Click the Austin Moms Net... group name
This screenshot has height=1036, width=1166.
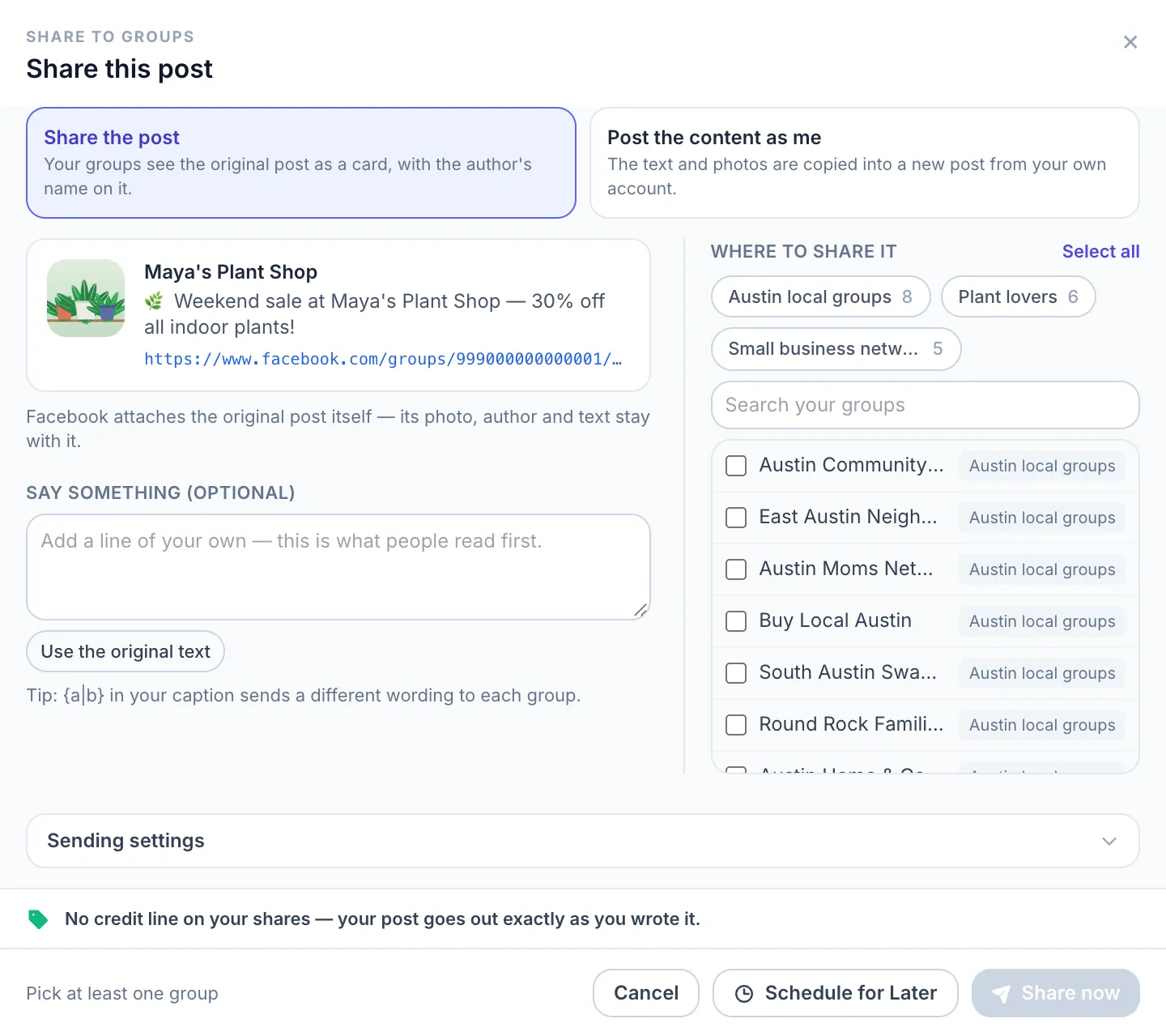tap(846, 569)
